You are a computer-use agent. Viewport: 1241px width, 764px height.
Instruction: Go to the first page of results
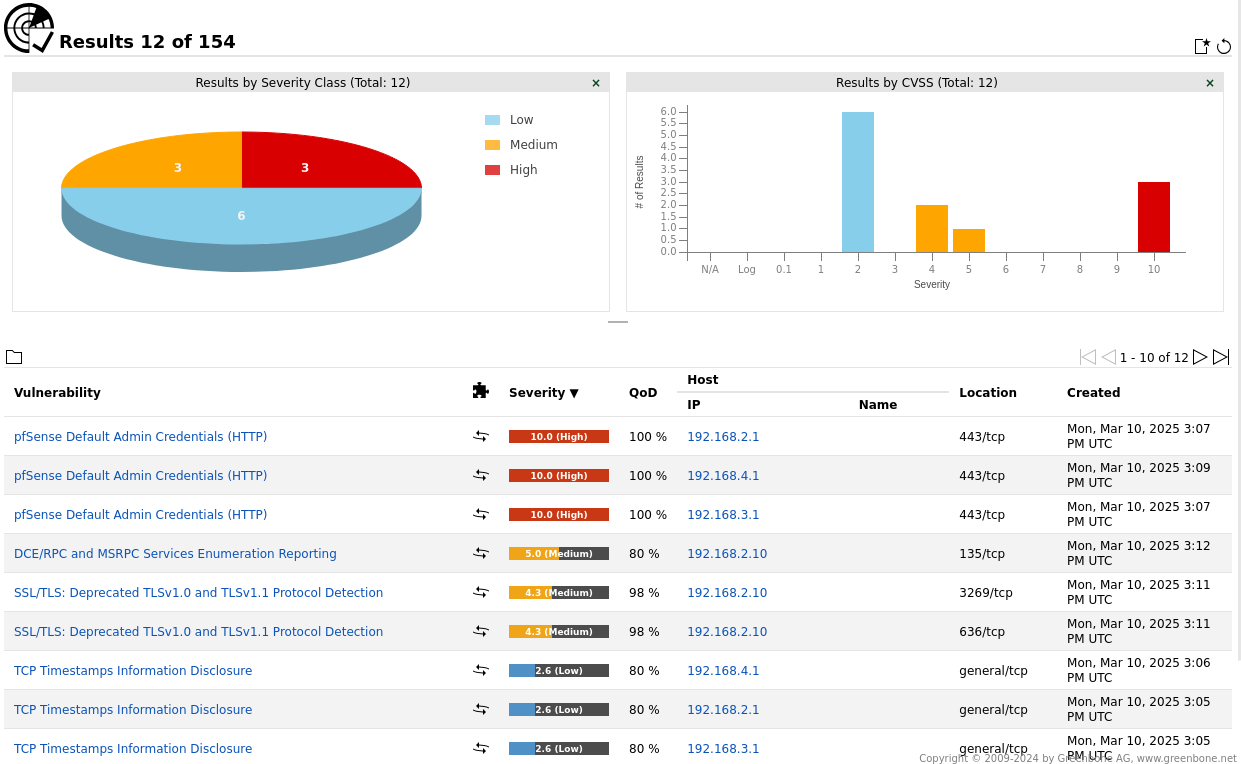click(x=1088, y=357)
